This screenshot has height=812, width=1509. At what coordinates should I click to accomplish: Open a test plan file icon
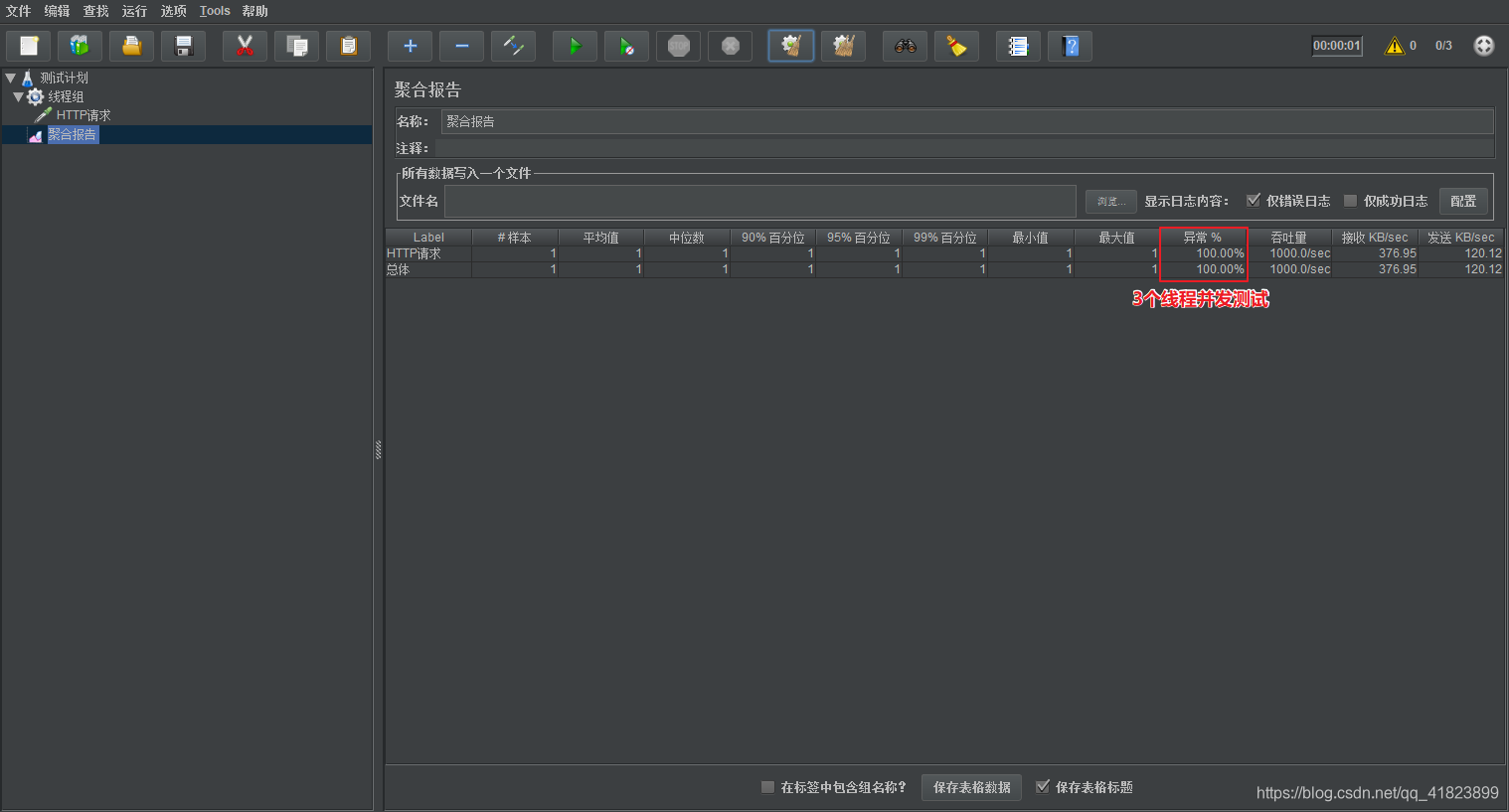coord(132,46)
